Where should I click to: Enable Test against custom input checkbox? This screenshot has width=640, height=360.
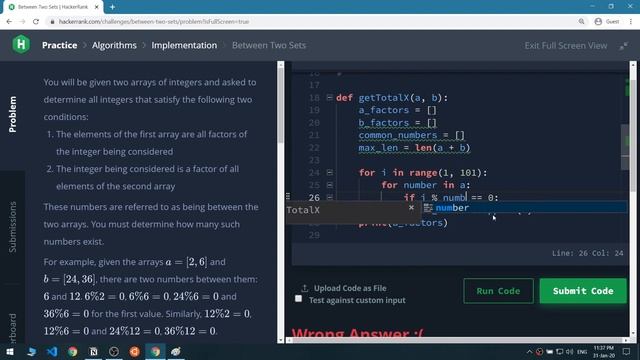[298, 299]
